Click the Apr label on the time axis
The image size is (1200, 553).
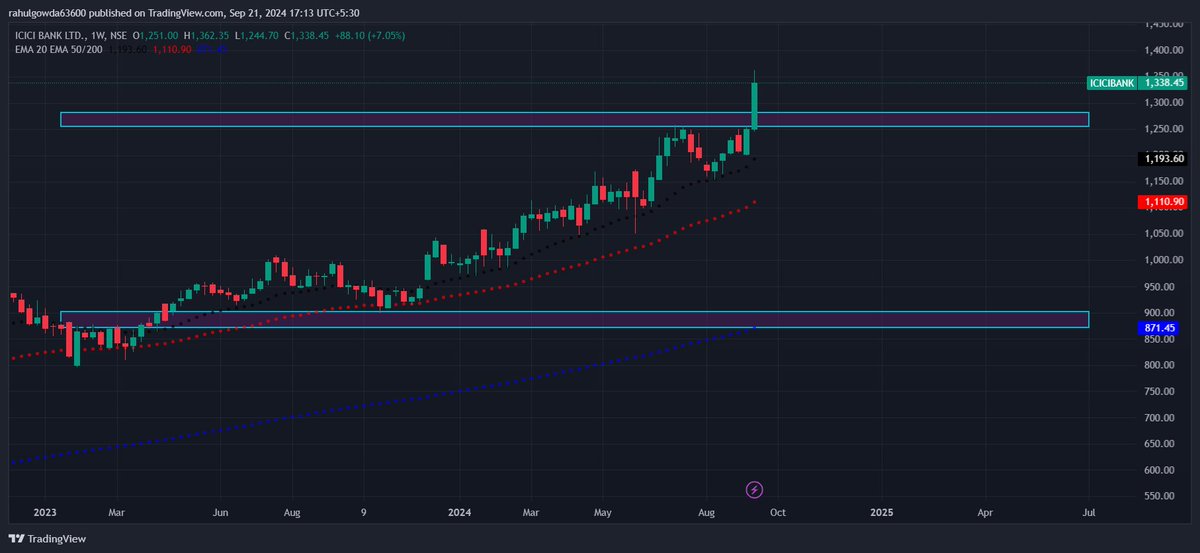(986, 512)
